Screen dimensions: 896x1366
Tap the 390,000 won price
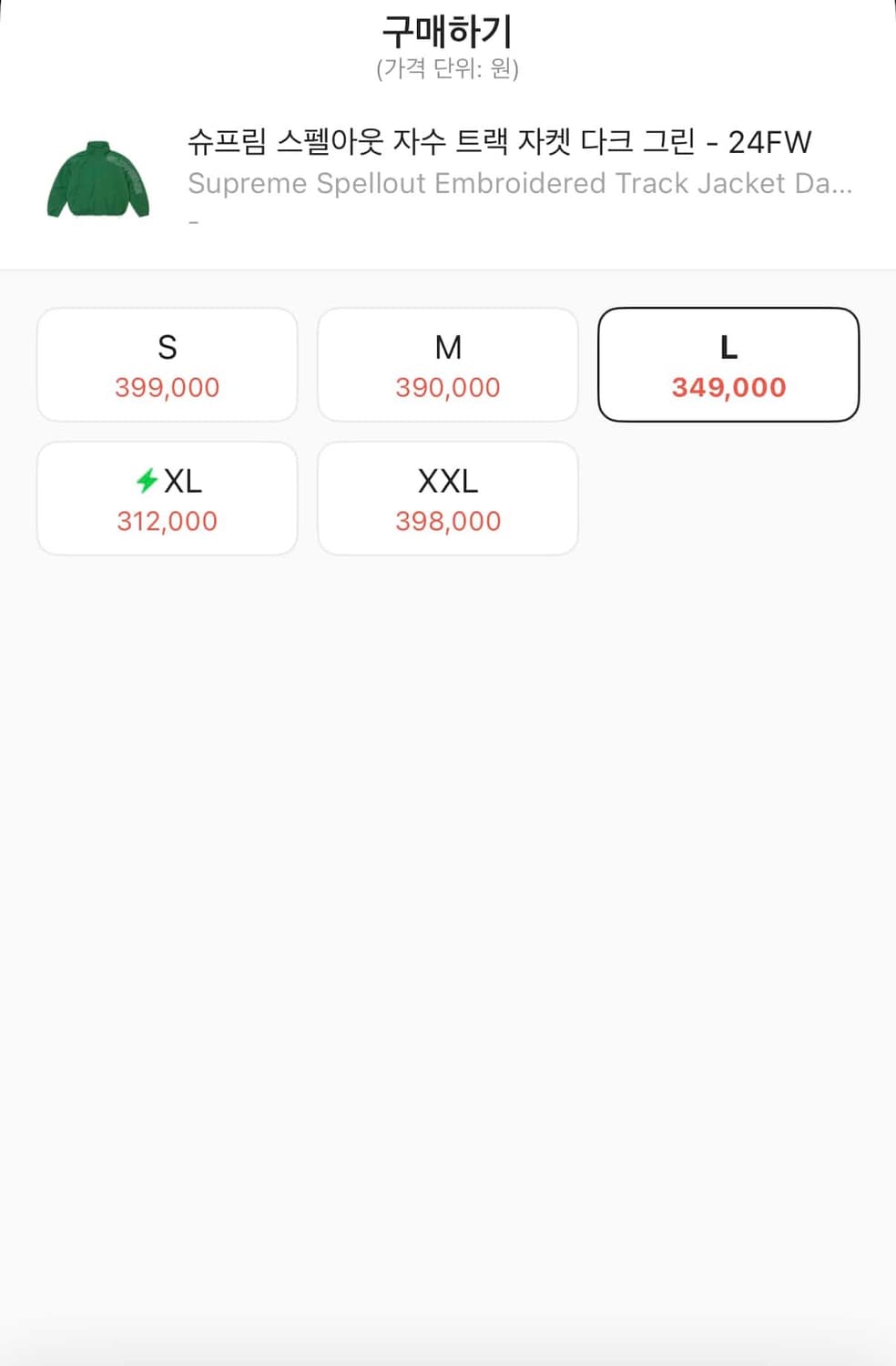[x=448, y=388]
